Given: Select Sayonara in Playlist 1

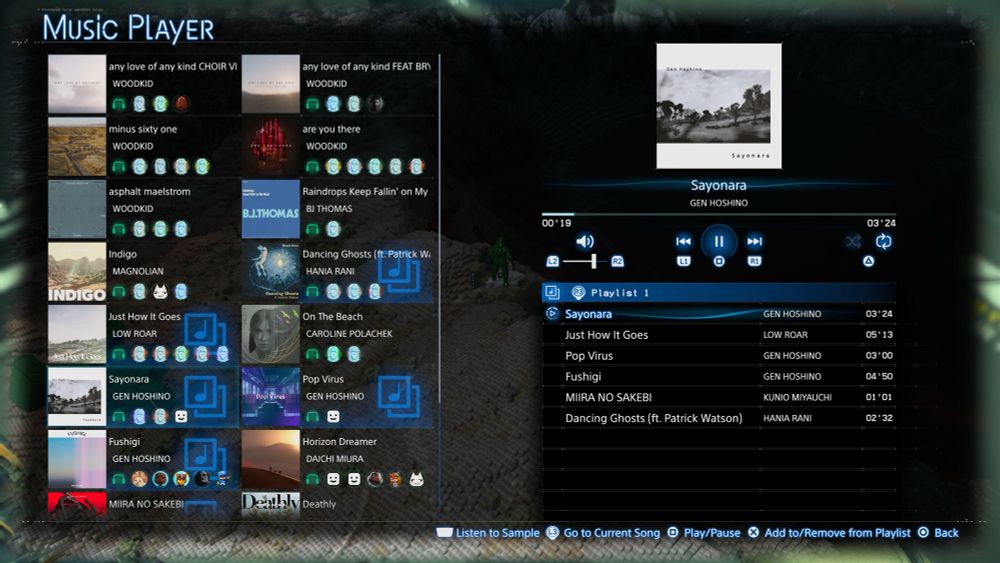Looking at the screenshot, I should tap(719, 314).
